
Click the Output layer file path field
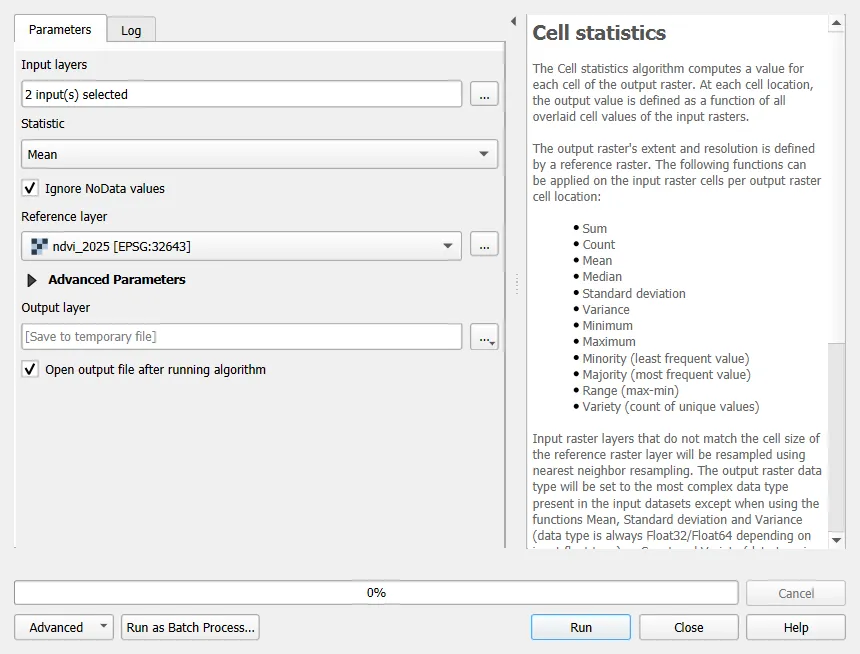pyautogui.click(x=241, y=336)
